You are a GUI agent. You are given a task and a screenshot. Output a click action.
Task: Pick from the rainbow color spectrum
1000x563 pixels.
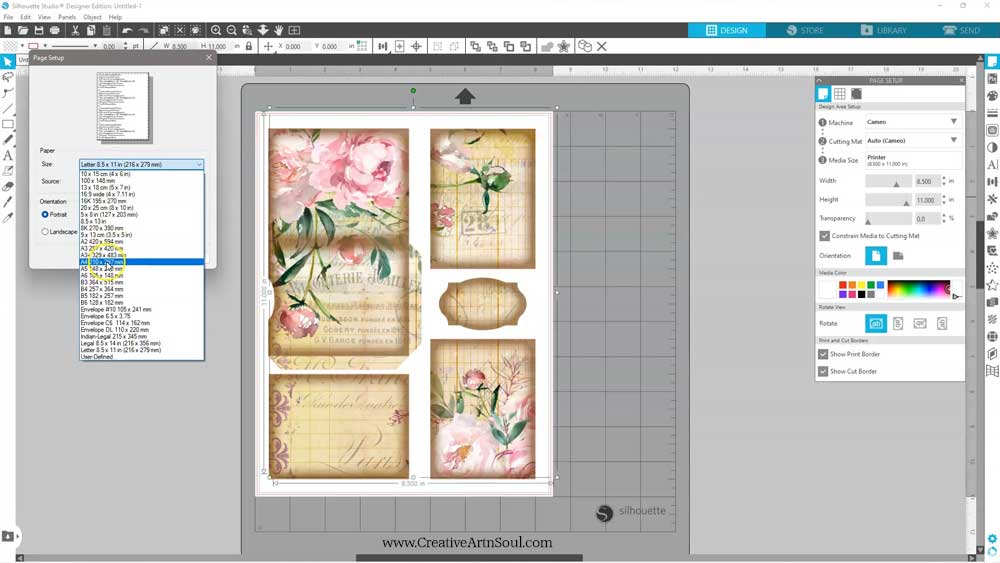918,289
